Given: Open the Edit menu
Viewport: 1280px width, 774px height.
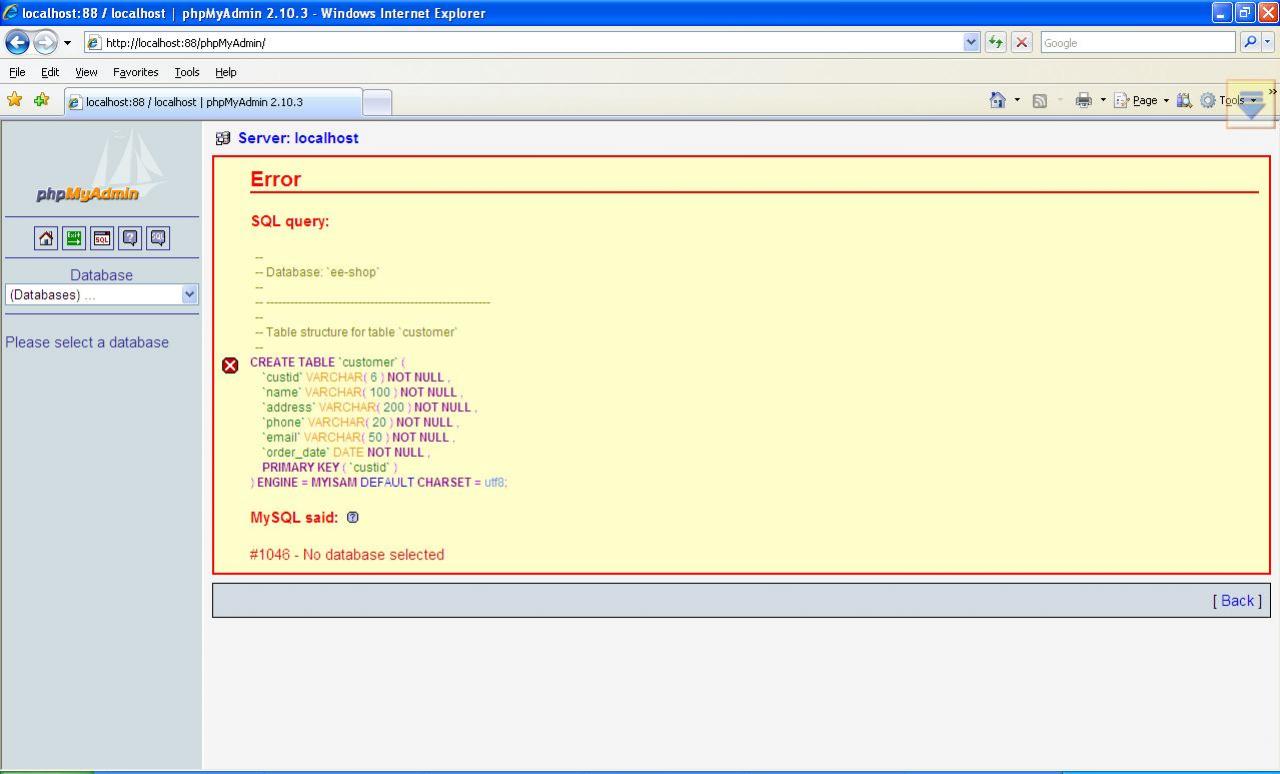Looking at the screenshot, I should coord(50,72).
